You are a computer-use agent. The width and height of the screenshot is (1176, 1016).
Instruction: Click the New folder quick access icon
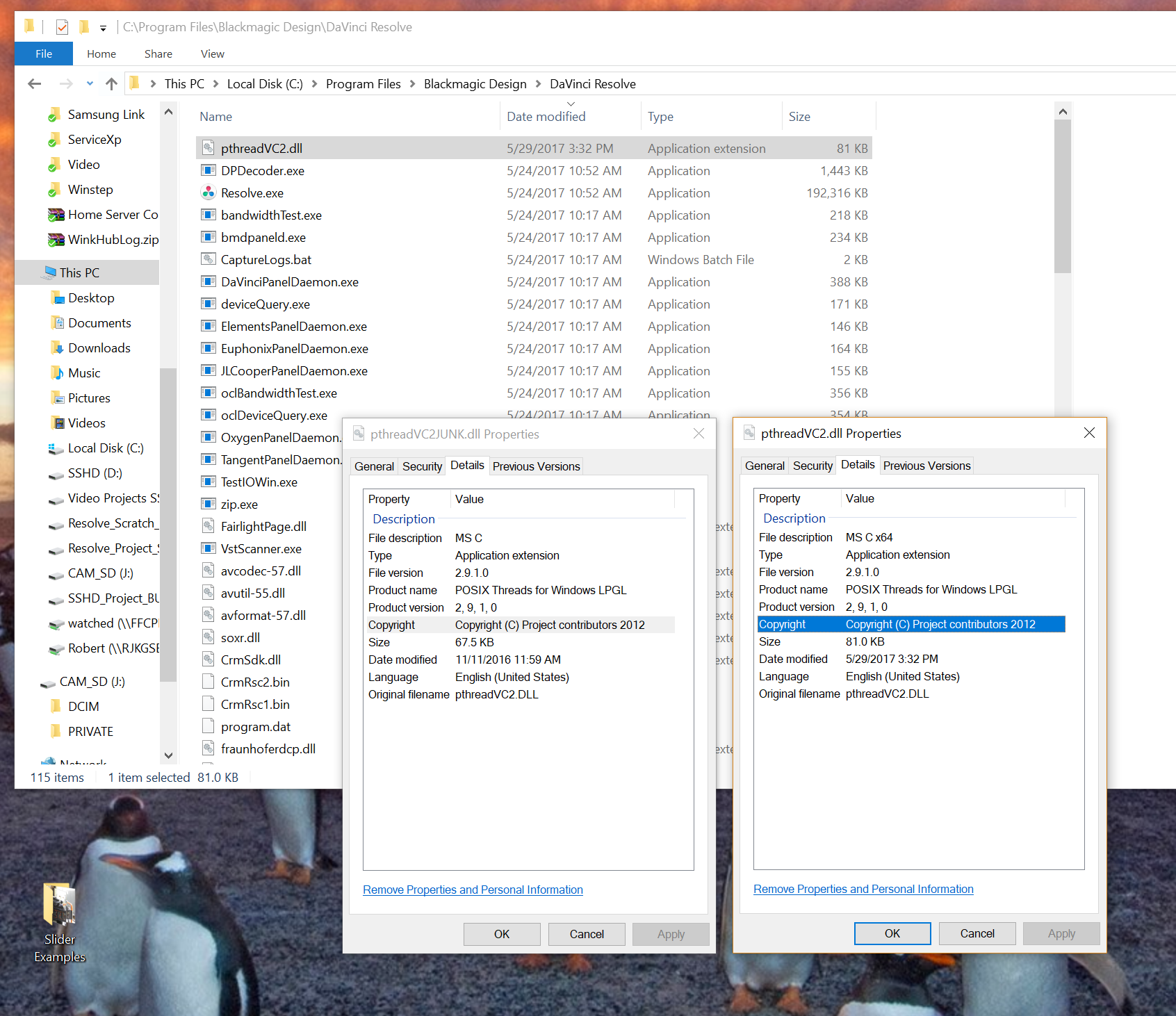[x=83, y=27]
